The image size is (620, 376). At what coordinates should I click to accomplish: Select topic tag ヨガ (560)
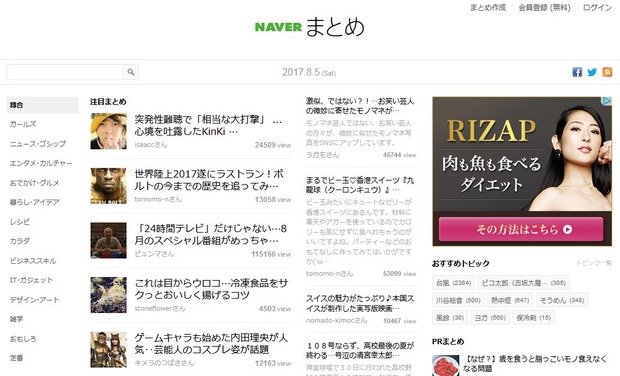pyautogui.click(x=490, y=317)
